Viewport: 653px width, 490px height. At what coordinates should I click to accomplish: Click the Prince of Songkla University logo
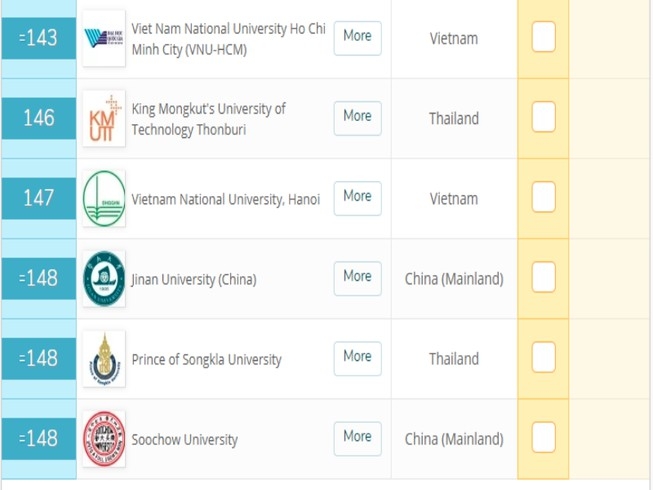[x=104, y=359]
